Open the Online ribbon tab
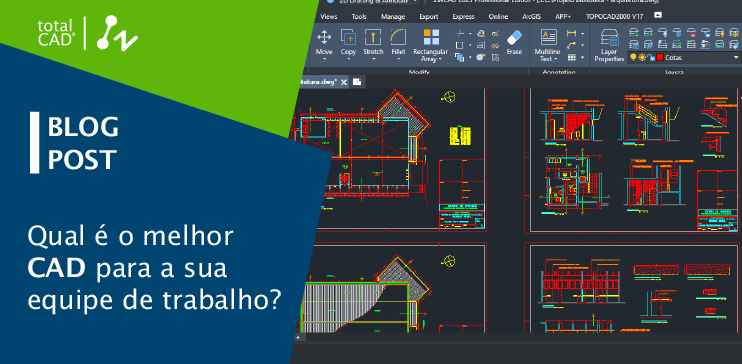This screenshot has height=364, width=742. [498, 17]
